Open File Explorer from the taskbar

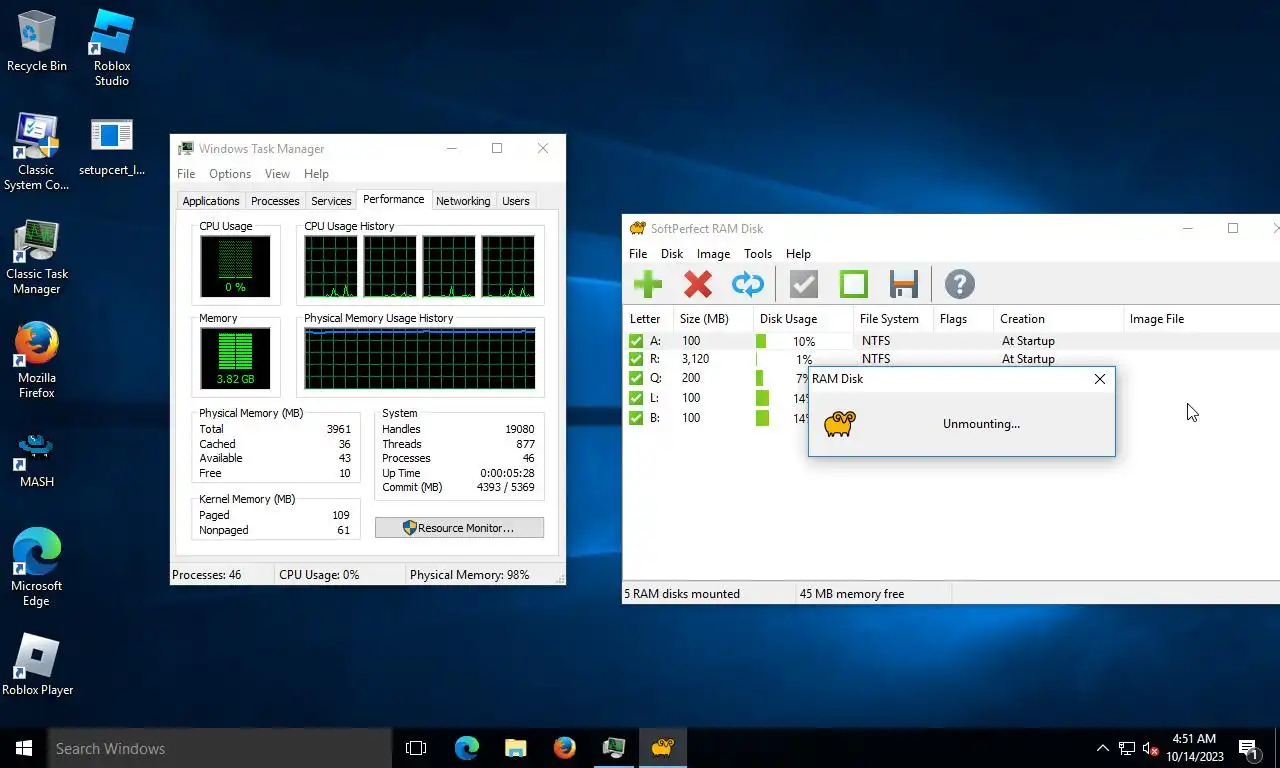pos(515,748)
